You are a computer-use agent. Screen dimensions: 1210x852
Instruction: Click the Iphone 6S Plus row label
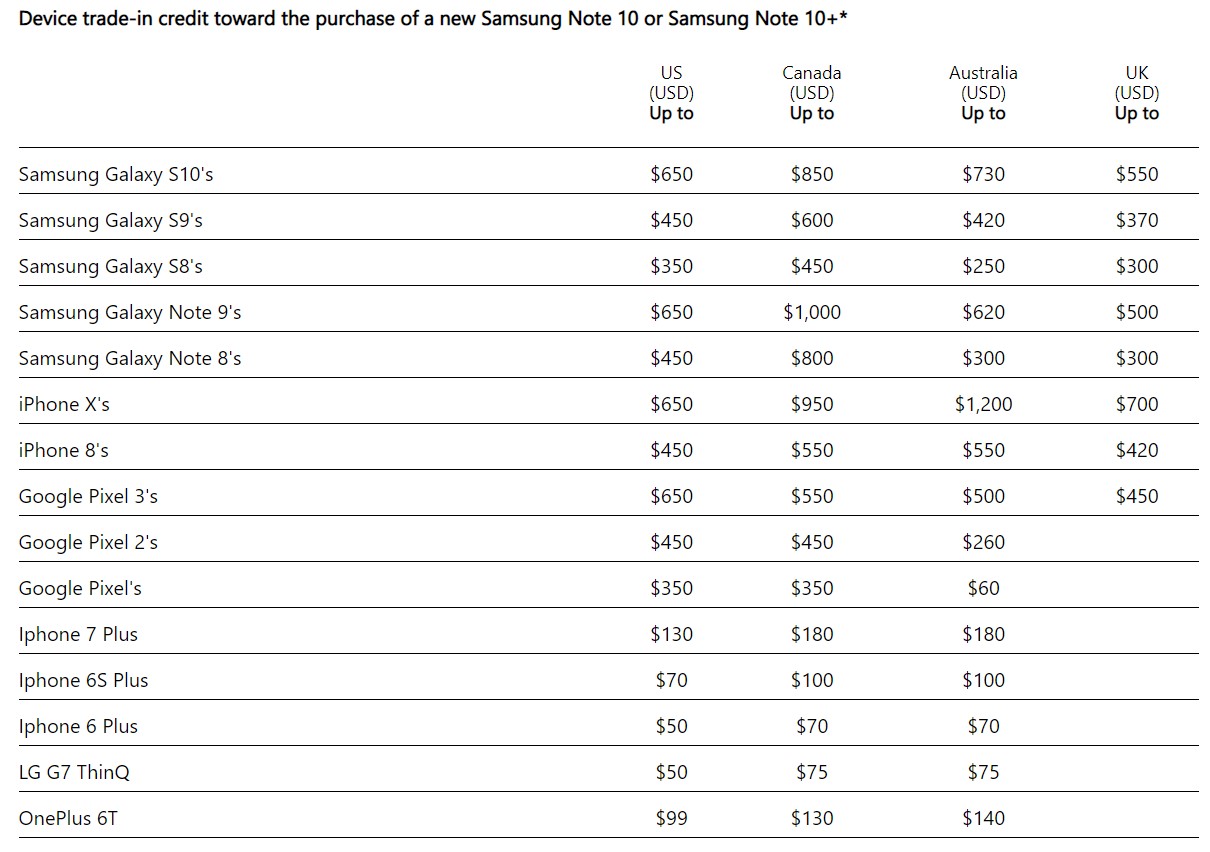(x=83, y=681)
